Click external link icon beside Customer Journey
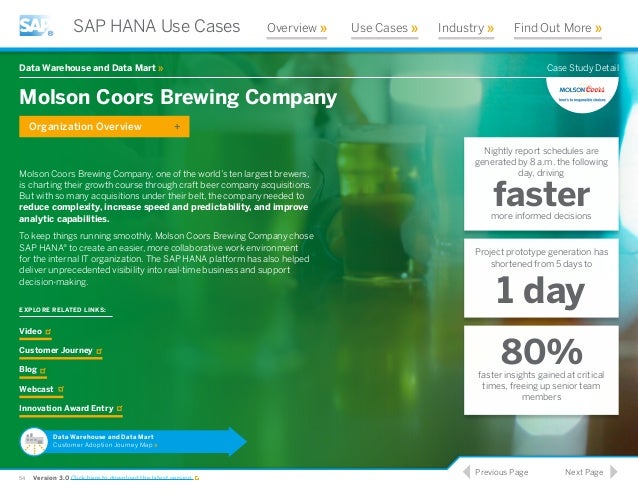 (99, 351)
